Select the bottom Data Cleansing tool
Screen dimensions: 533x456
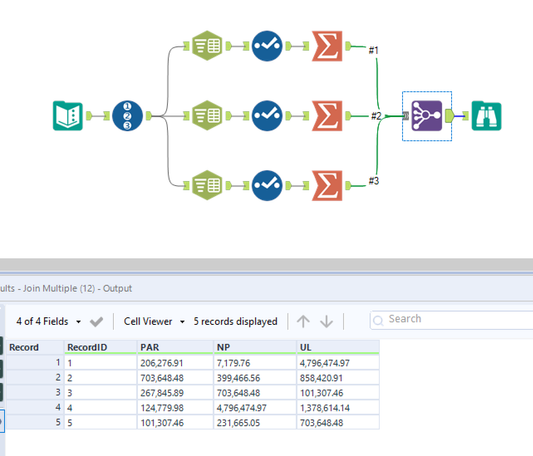click(267, 185)
